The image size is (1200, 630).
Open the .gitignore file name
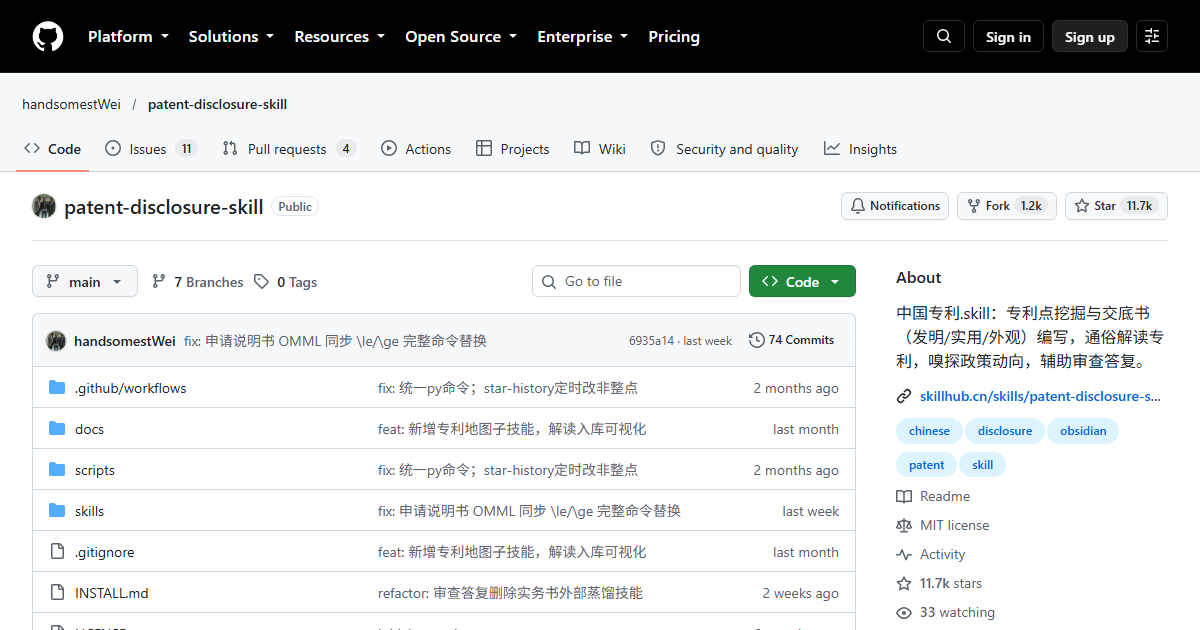point(104,552)
